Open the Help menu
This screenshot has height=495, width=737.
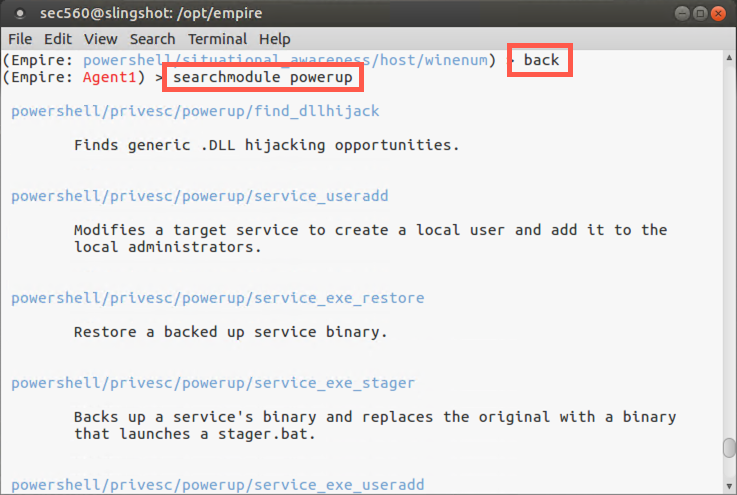274,39
